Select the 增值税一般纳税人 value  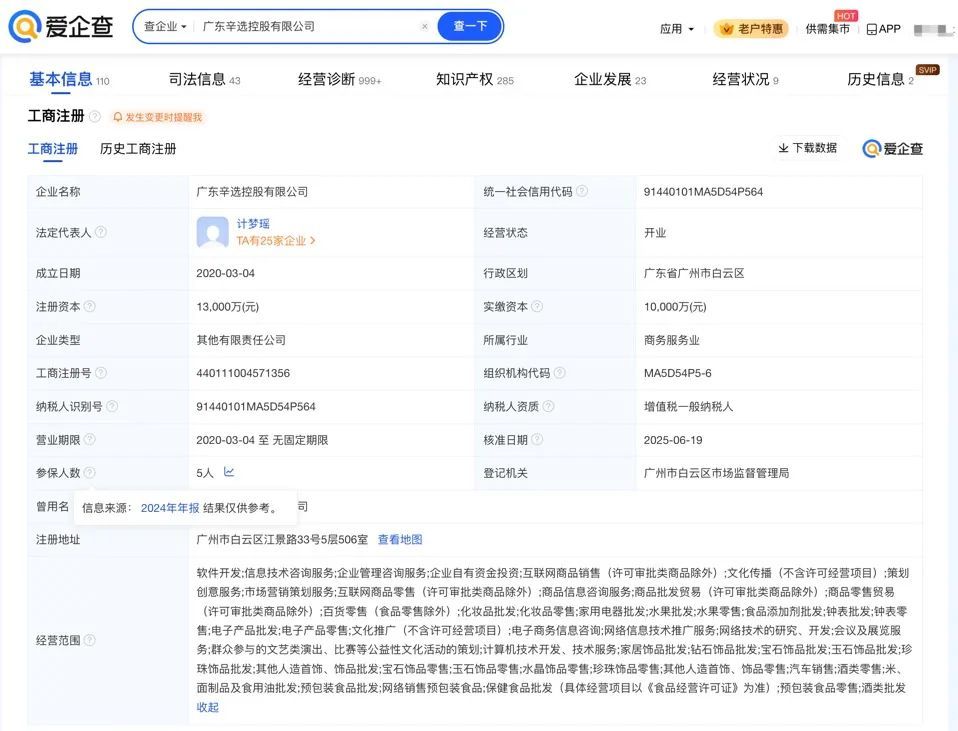click(x=688, y=406)
